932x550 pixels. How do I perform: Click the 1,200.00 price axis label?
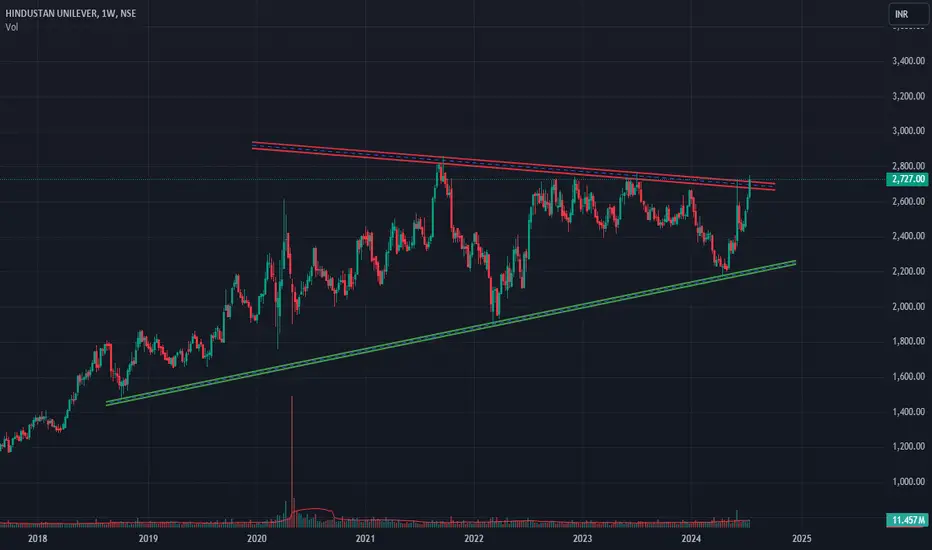click(x=908, y=447)
